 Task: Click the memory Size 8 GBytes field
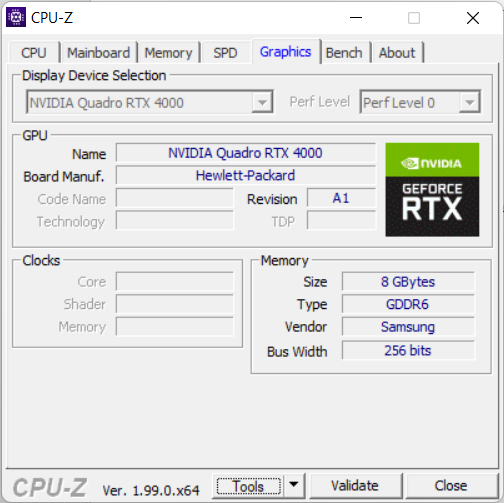click(x=408, y=282)
